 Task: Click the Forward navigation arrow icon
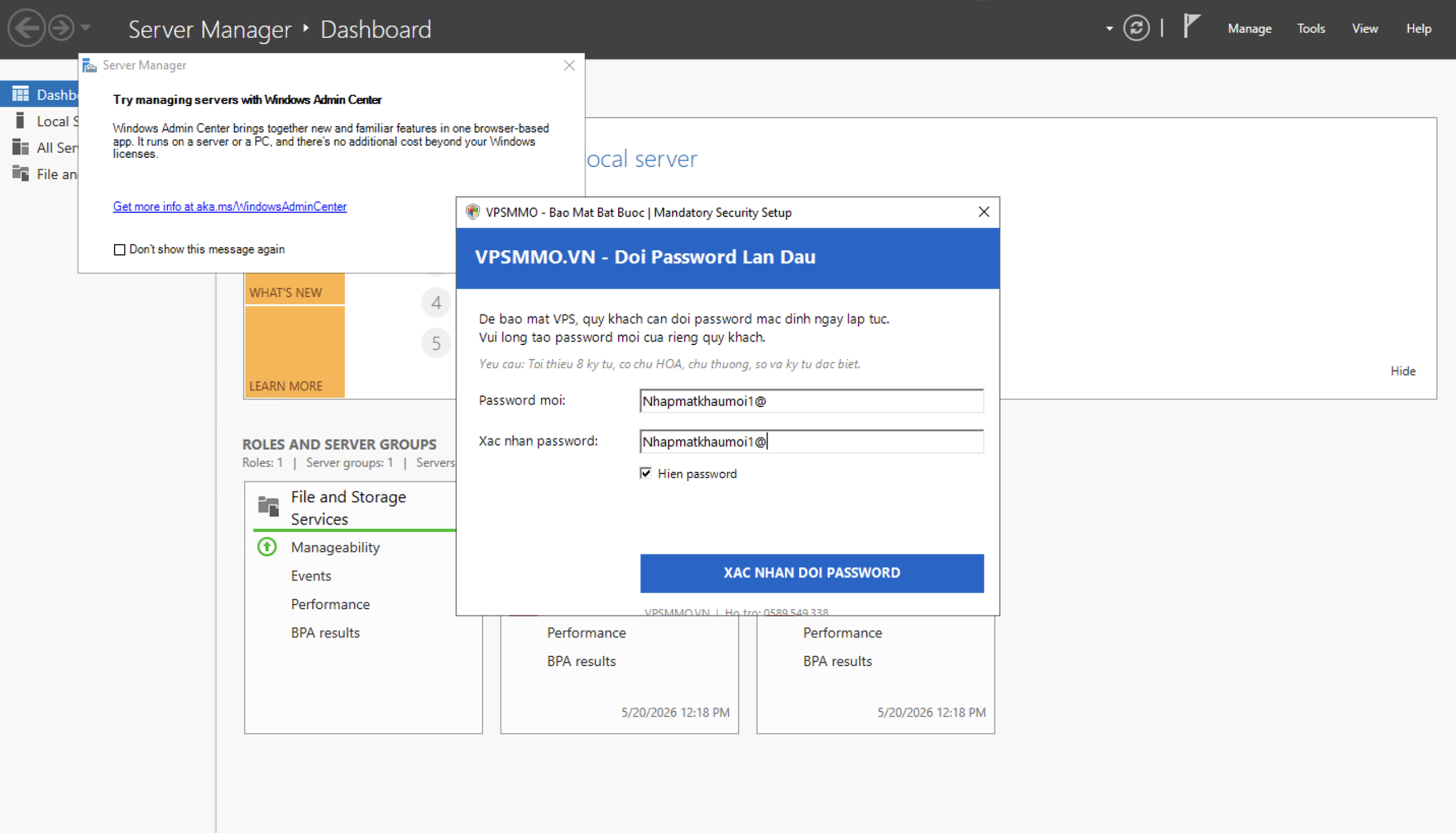click(61, 27)
